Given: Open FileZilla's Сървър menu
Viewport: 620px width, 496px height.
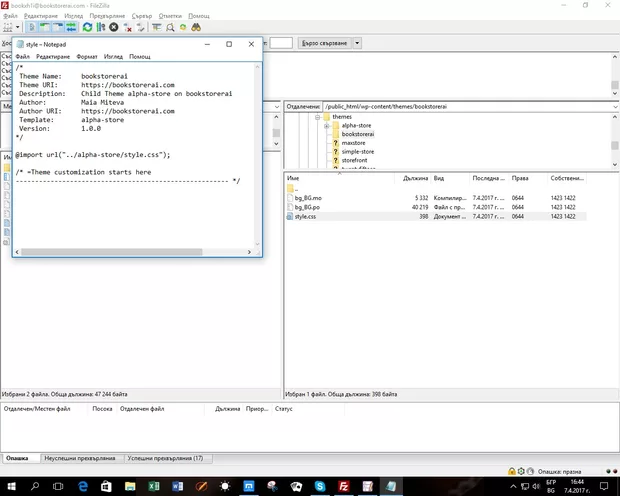Looking at the screenshot, I should coord(142,16).
